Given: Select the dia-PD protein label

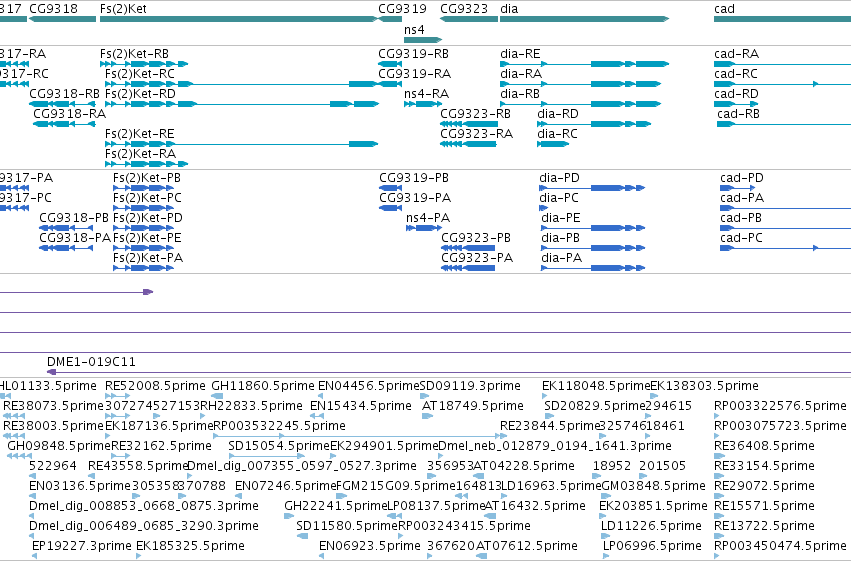Looking at the screenshot, I should click(559, 178).
